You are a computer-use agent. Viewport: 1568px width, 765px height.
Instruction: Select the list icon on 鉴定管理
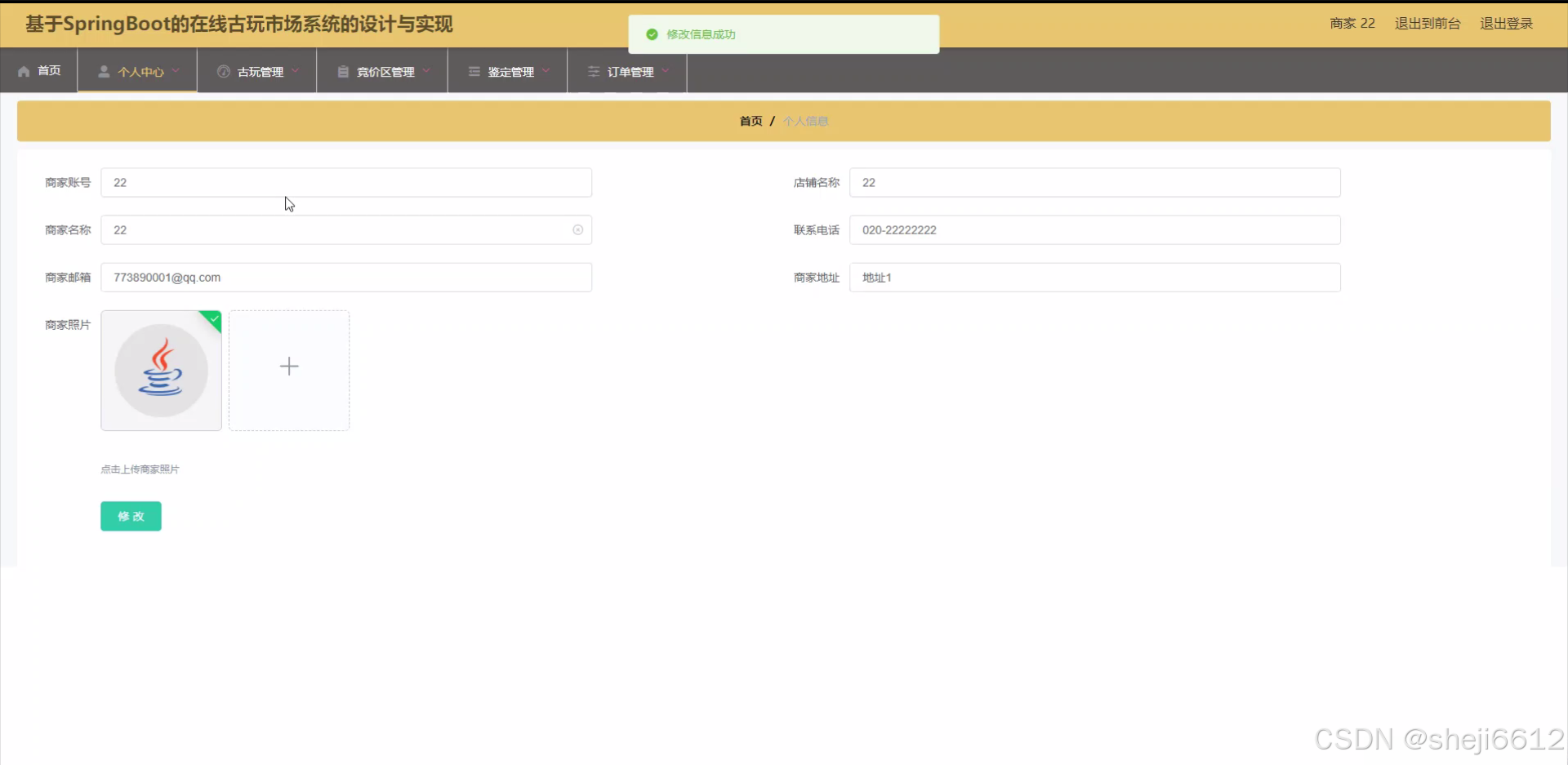[x=474, y=71]
